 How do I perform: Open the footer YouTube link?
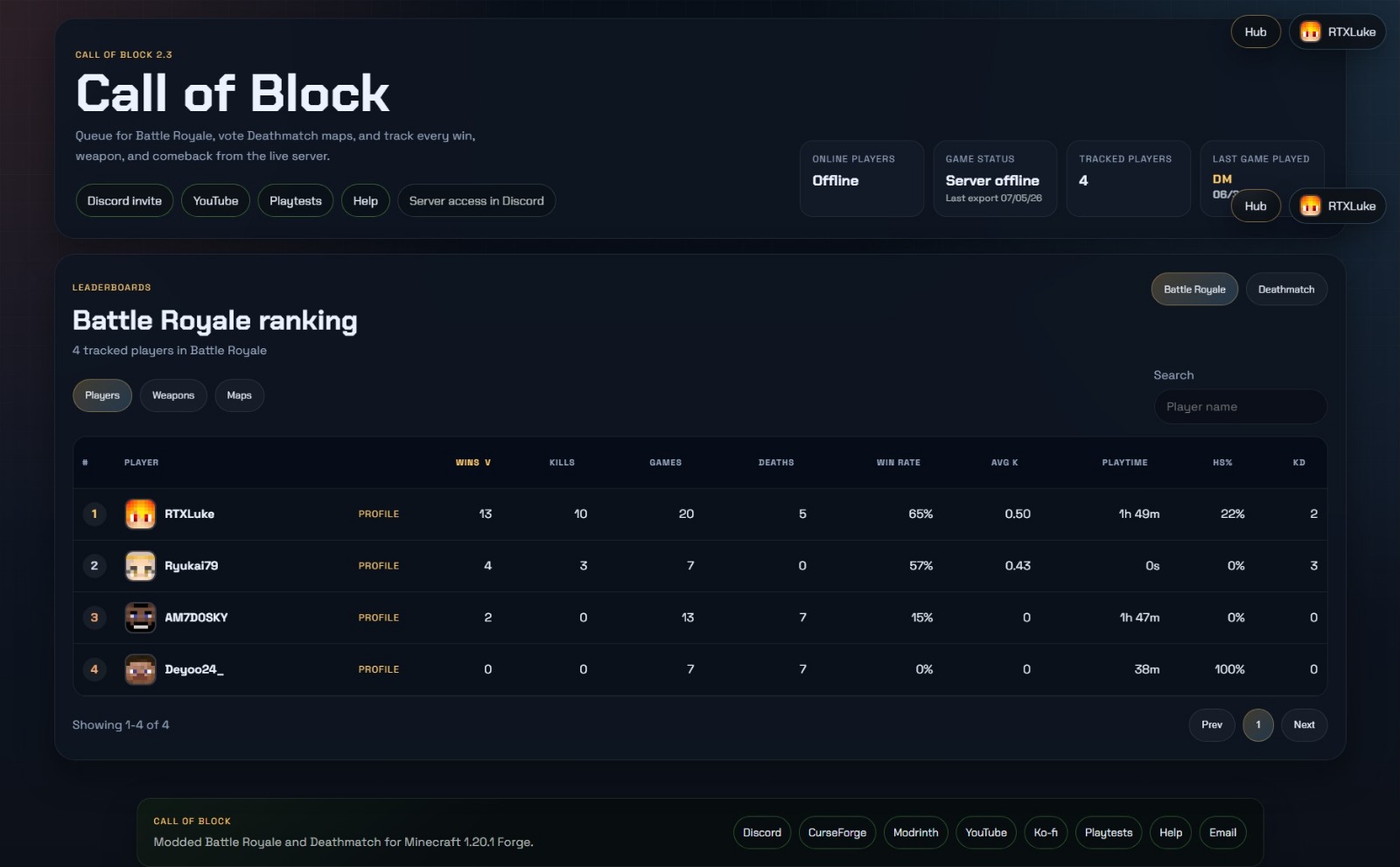click(986, 833)
